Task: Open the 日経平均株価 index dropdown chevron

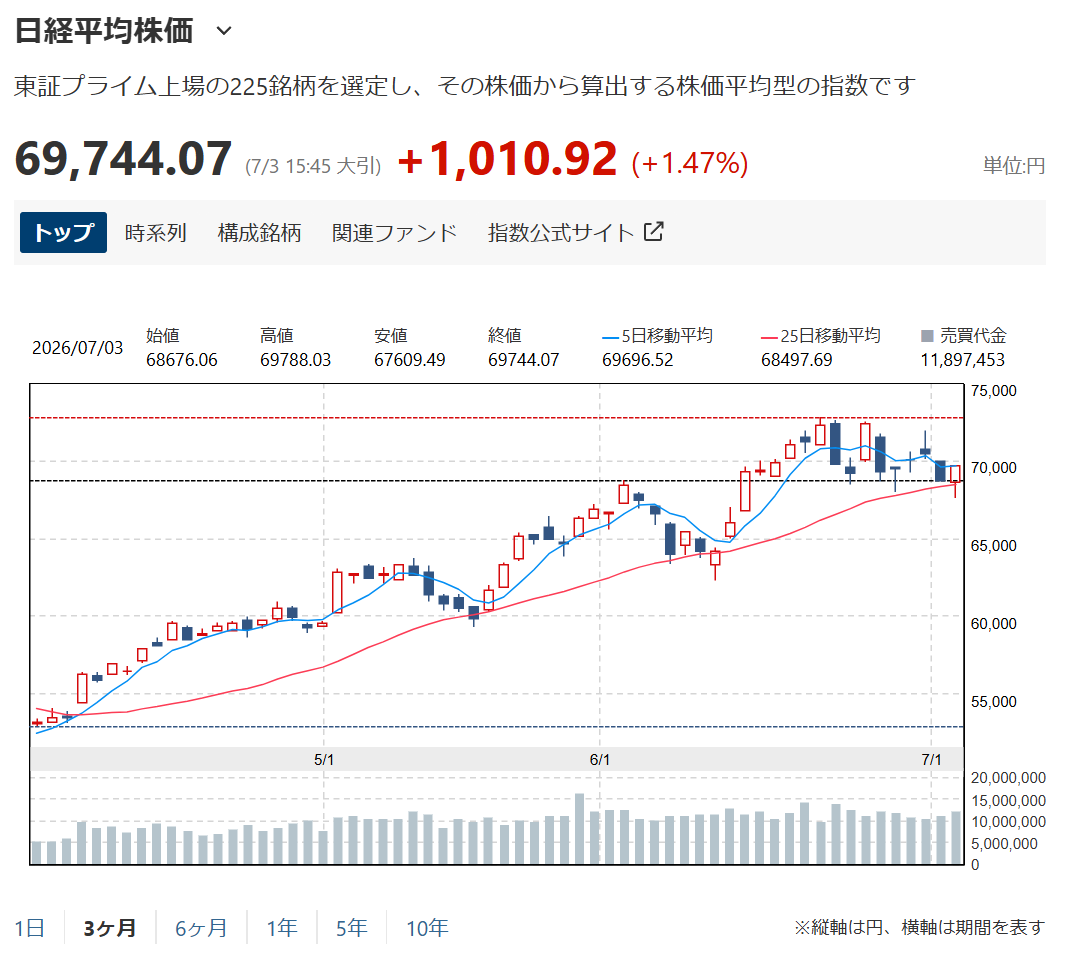Action: 224,31
